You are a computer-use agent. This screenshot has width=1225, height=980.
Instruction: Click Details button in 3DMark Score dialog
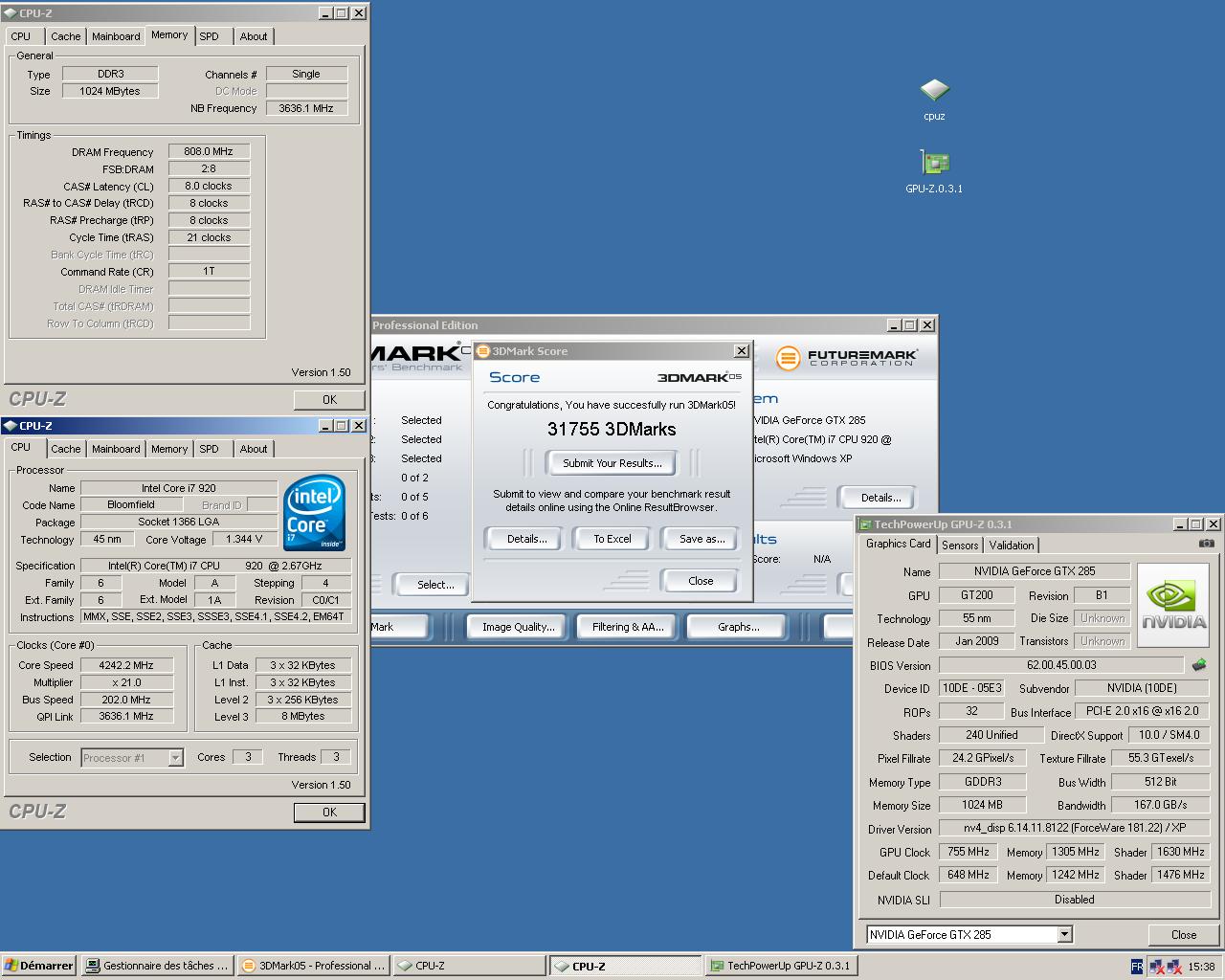(x=527, y=539)
